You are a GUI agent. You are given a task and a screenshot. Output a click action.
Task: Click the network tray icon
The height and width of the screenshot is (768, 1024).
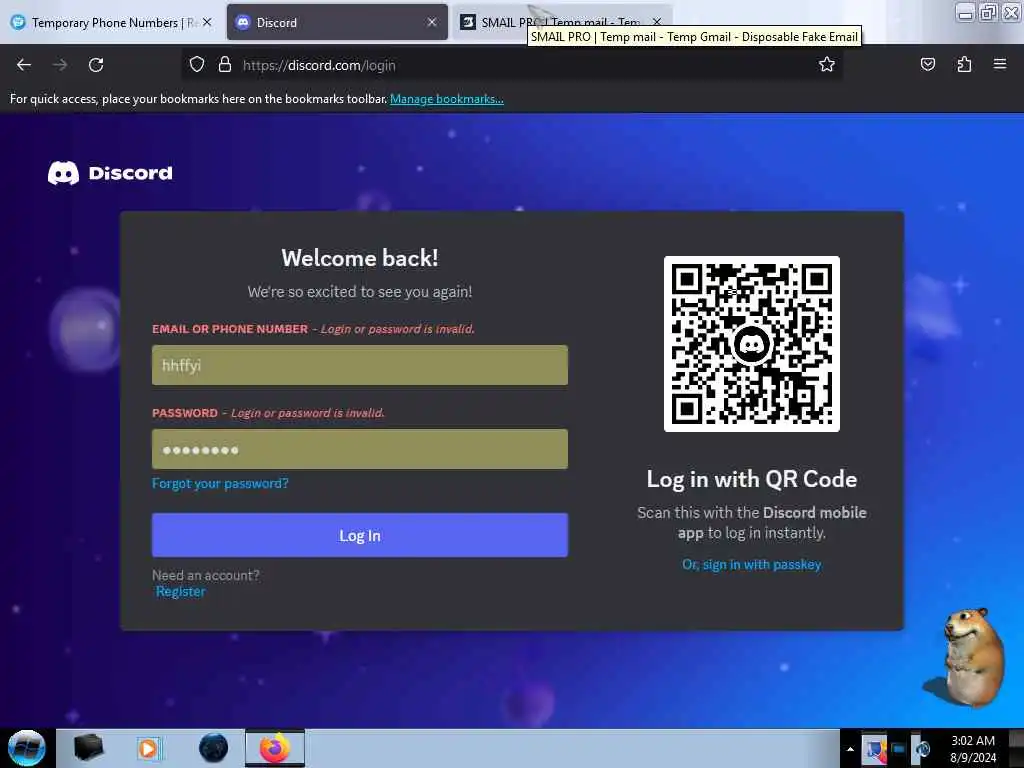(x=899, y=750)
